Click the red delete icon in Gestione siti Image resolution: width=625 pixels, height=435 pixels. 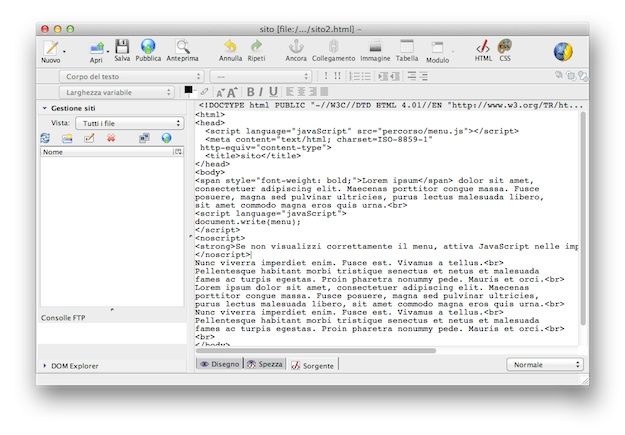point(111,138)
